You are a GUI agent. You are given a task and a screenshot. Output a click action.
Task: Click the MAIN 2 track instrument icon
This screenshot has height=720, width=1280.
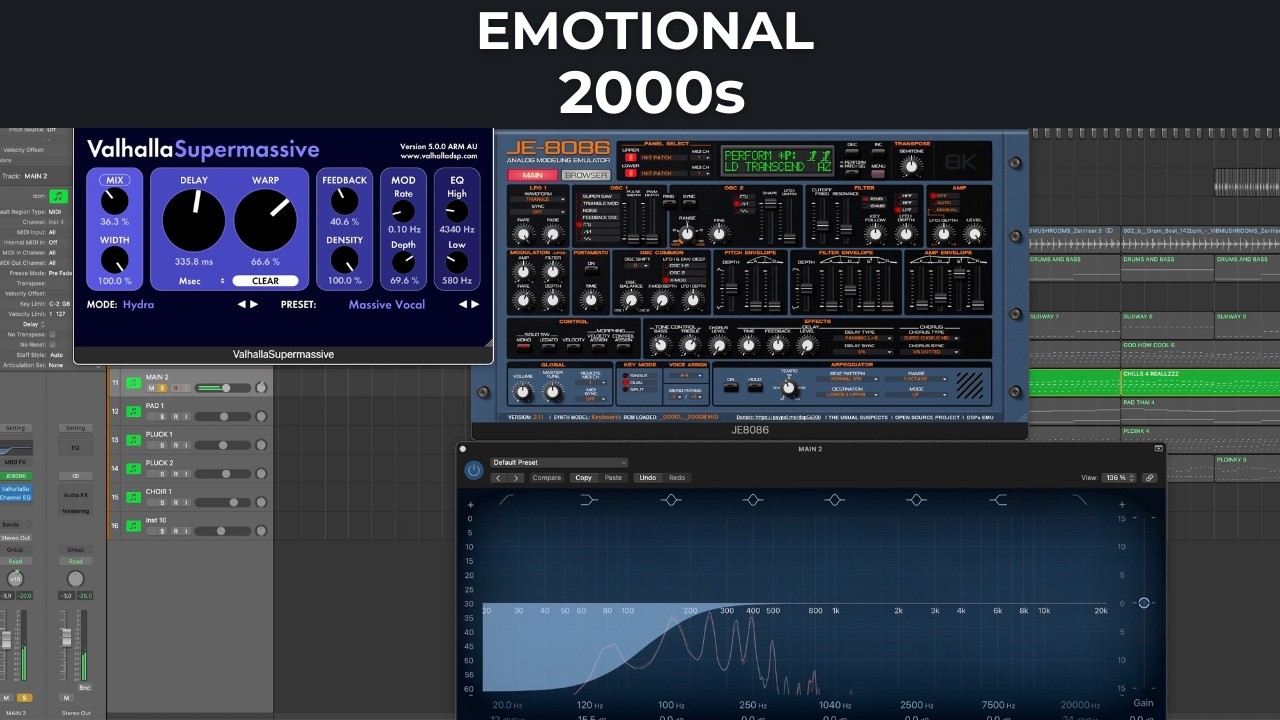pos(134,383)
